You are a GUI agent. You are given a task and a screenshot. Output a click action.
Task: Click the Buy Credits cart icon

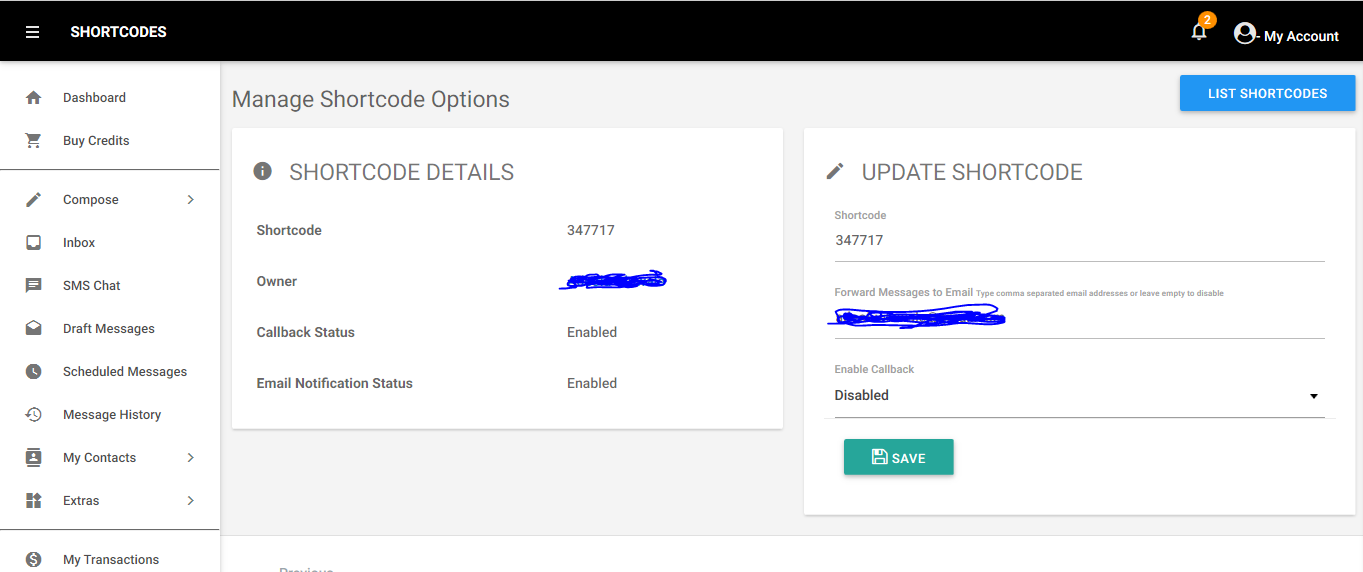(x=33, y=141)
